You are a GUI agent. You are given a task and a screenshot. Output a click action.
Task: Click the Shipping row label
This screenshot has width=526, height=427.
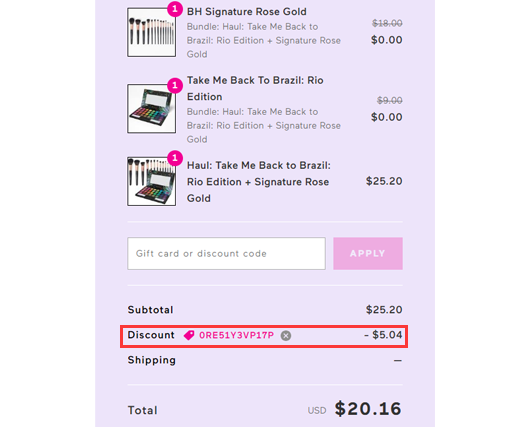[152, 360]
